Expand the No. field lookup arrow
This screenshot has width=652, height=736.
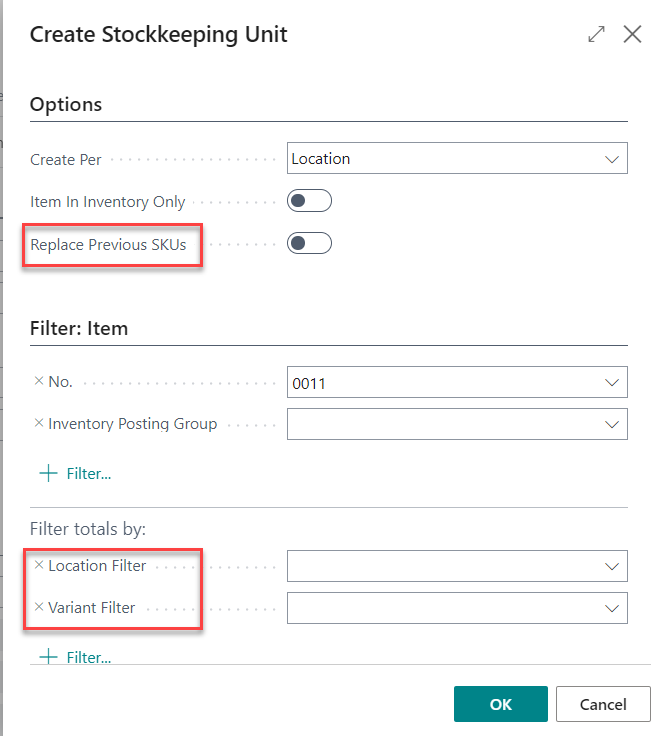coord(612,382)
